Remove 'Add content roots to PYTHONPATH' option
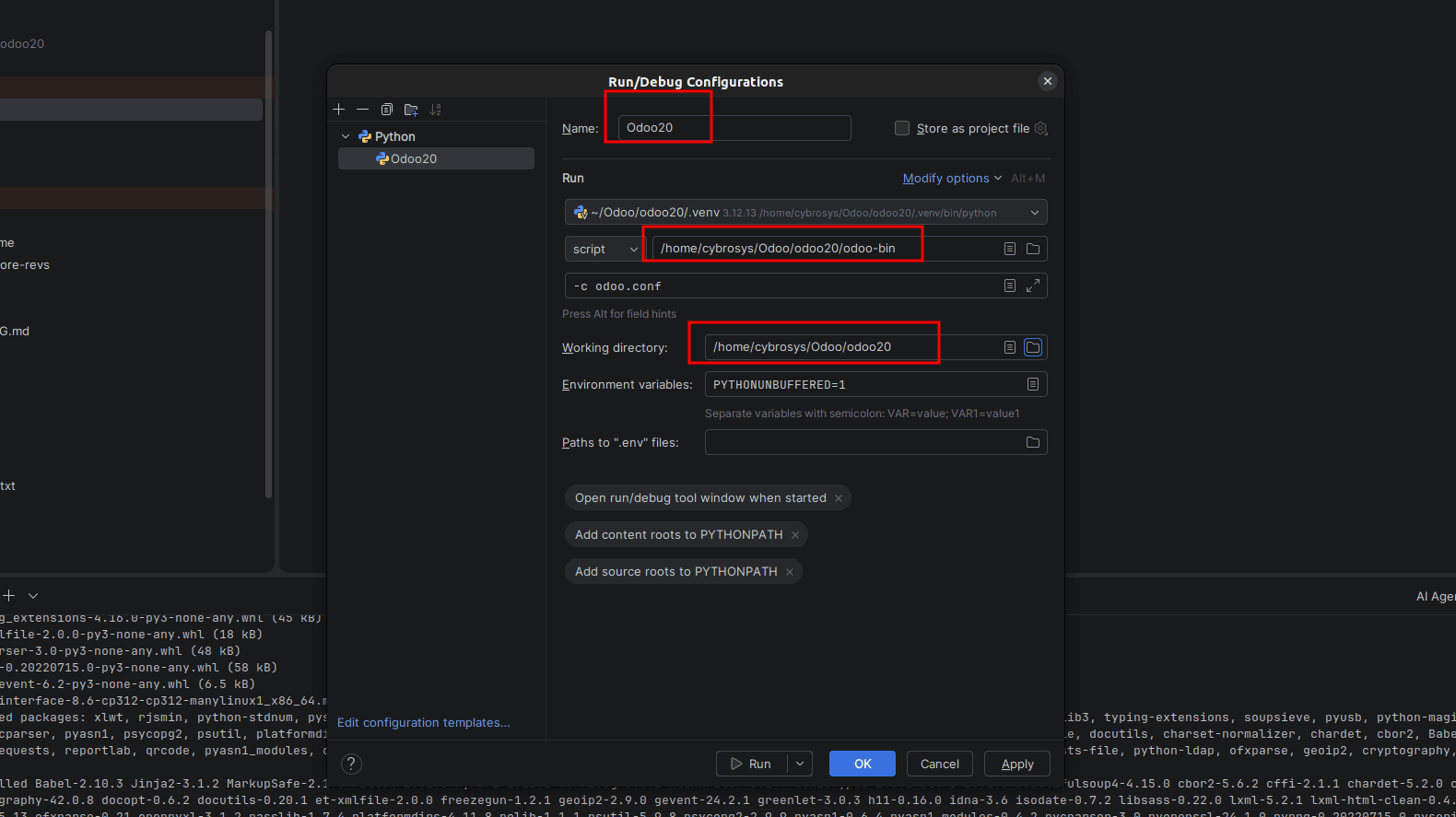The width and height of the screenshot is (1456, 817). [795, 535]
